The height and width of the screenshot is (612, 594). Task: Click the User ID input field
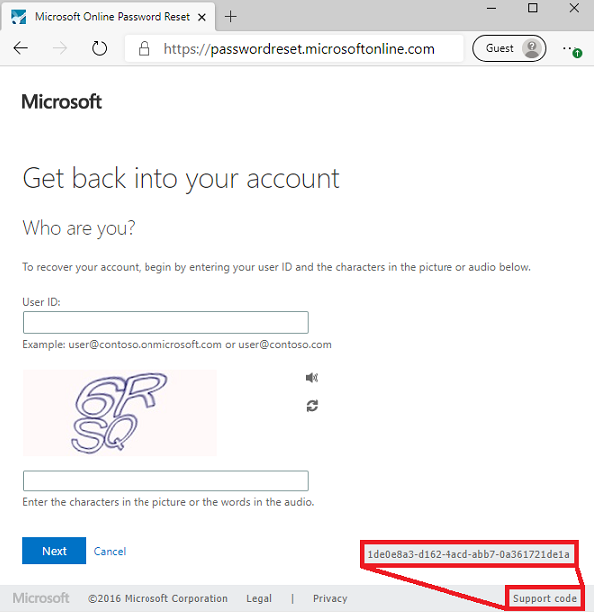pos(166,322)
